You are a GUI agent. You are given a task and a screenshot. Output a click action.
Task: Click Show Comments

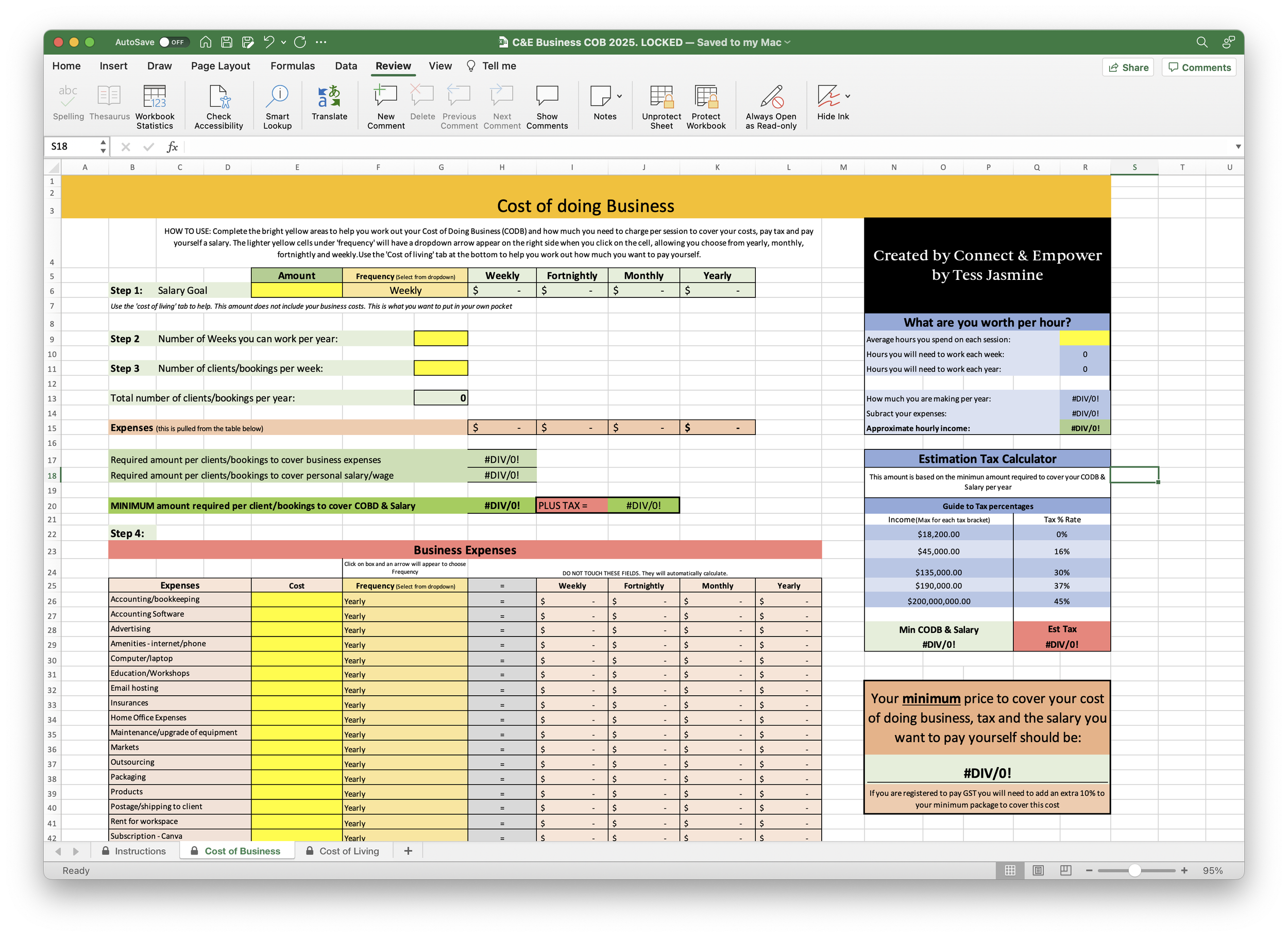point(547,107)
